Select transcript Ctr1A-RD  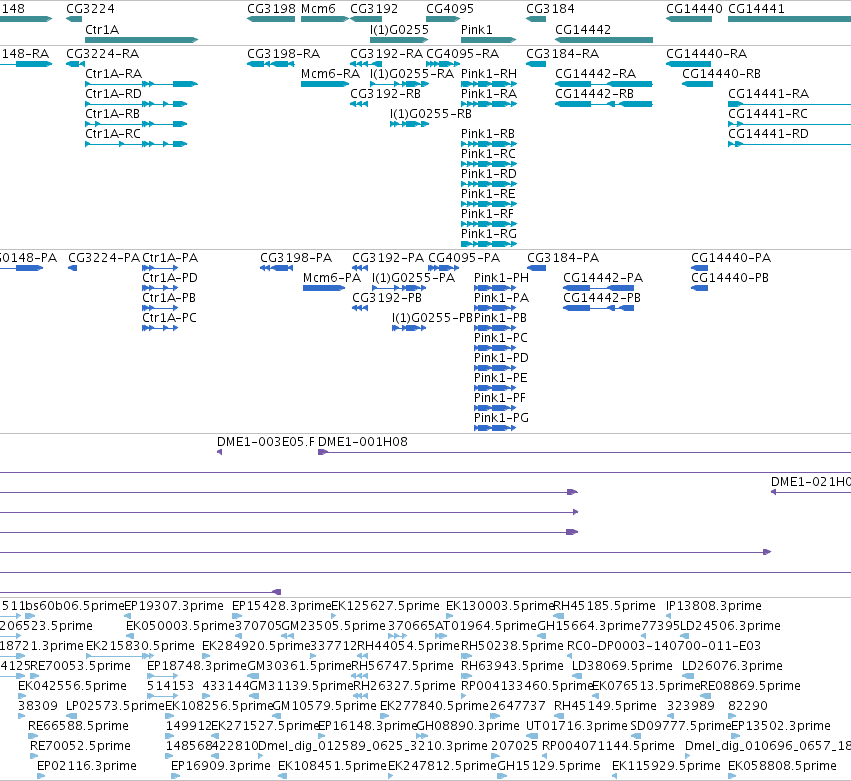coord(136,104)
